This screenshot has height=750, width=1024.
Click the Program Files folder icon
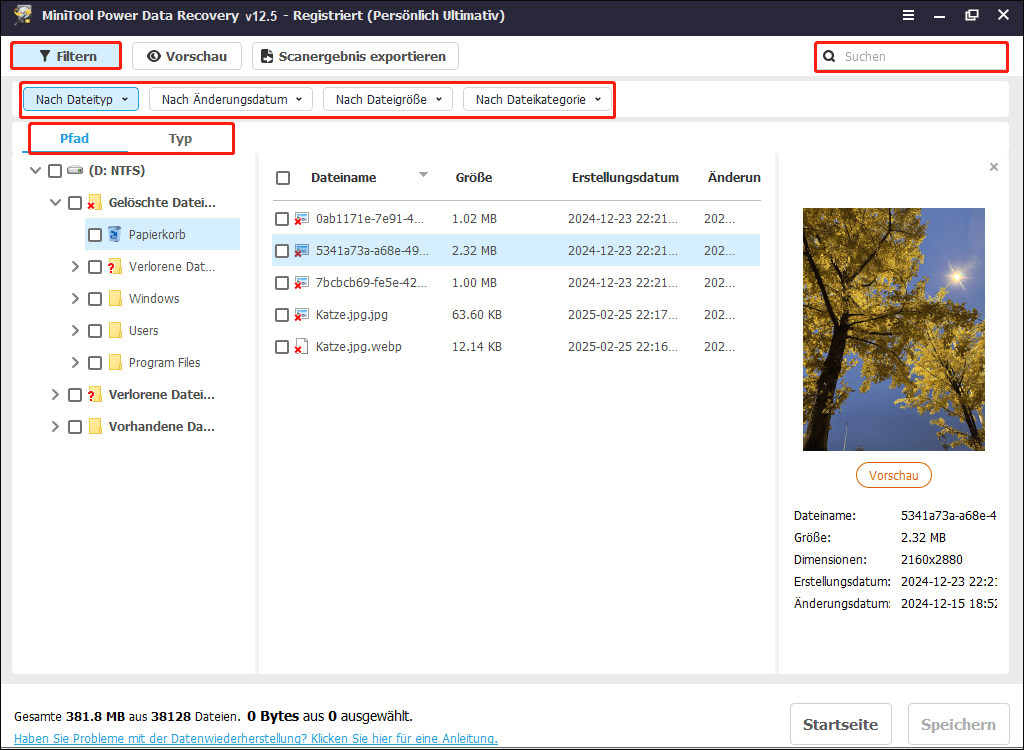click(115, 363)
